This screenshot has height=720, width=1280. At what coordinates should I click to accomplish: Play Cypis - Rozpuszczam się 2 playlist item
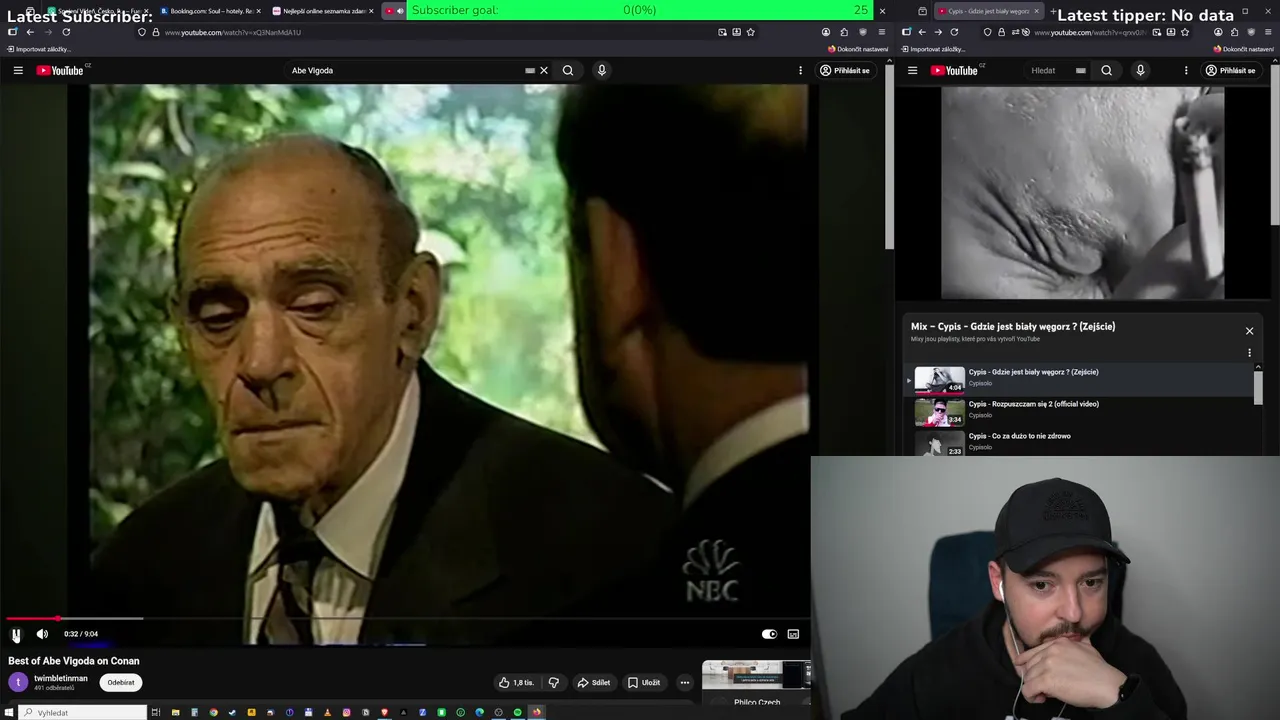tap(1080, 411)
